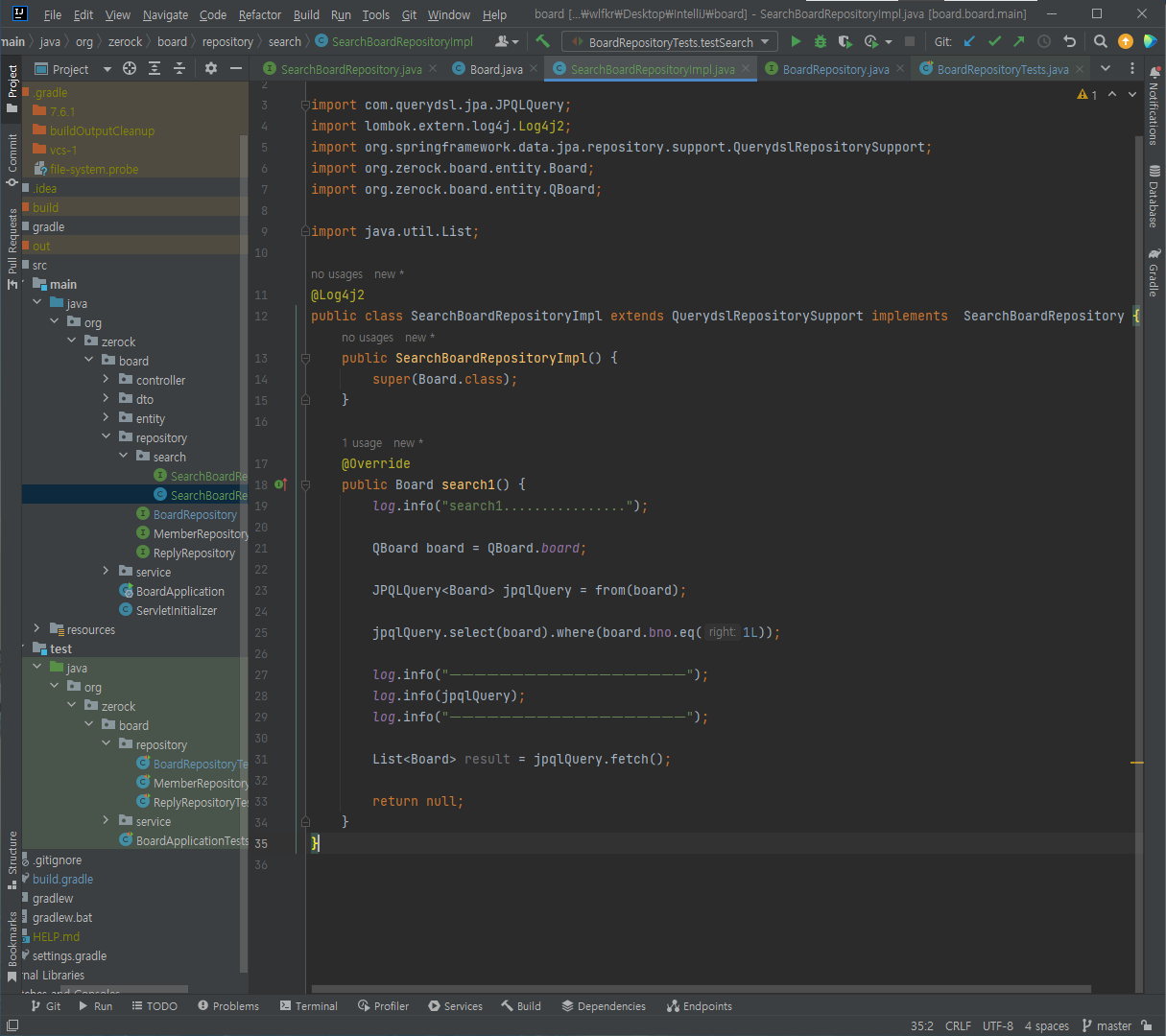The width and height of the screenshot is (1166, 1036).
Task: Click the warning indicator in editor corner
Action: pos(1087,94)
